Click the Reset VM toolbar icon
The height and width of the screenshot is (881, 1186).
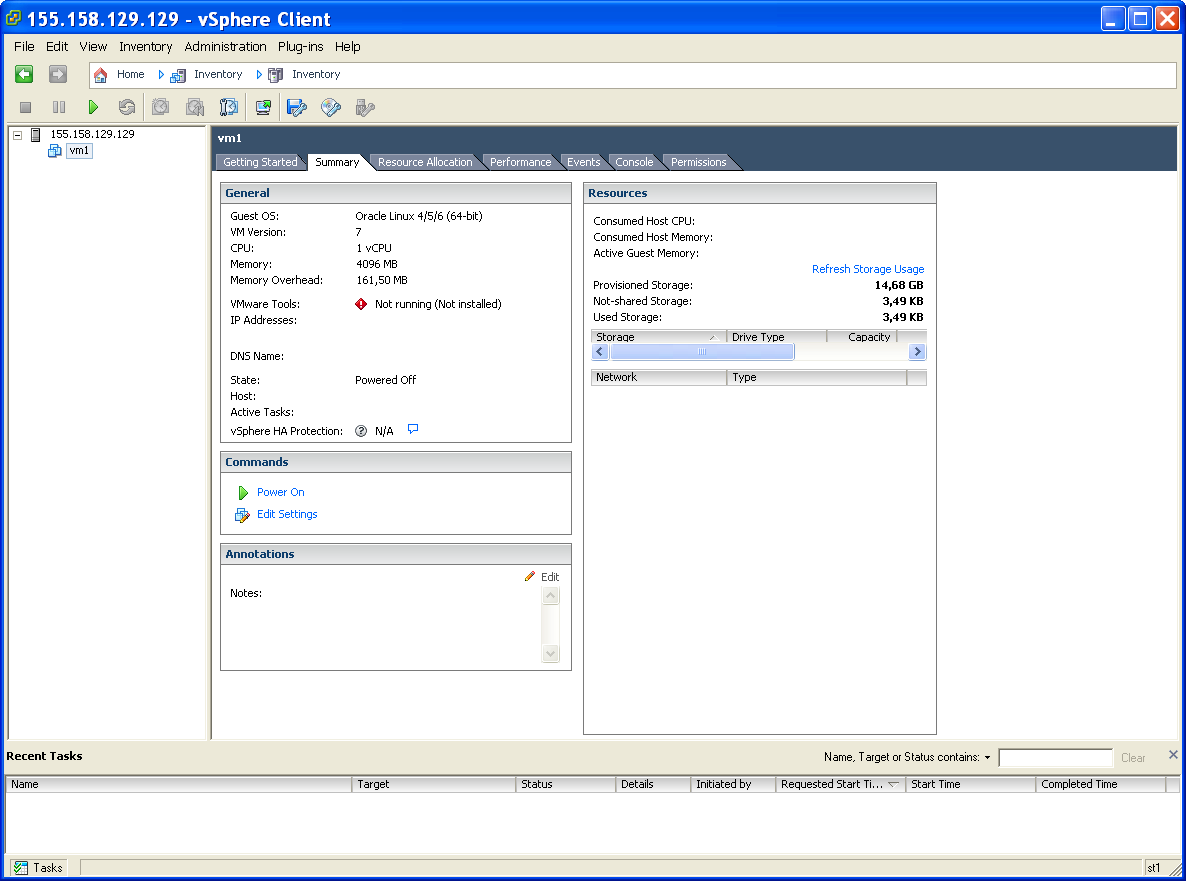tap(126, 107)
